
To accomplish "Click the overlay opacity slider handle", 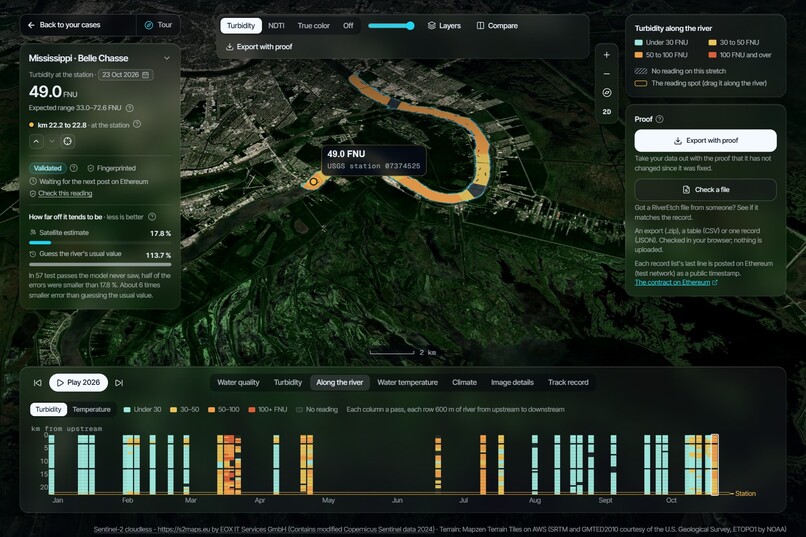I will [410, 26].
